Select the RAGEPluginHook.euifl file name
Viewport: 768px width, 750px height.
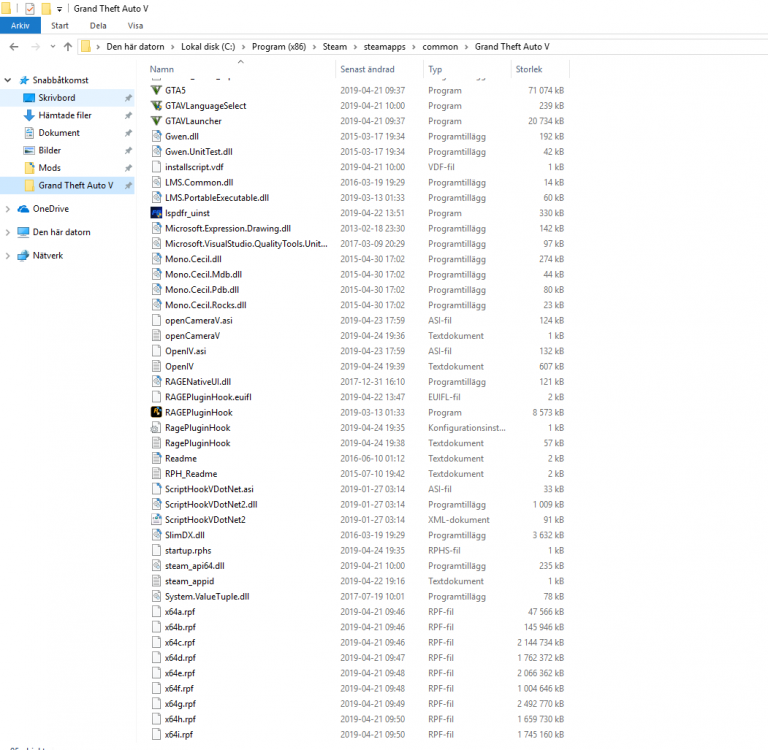click(x=208, y=397)
